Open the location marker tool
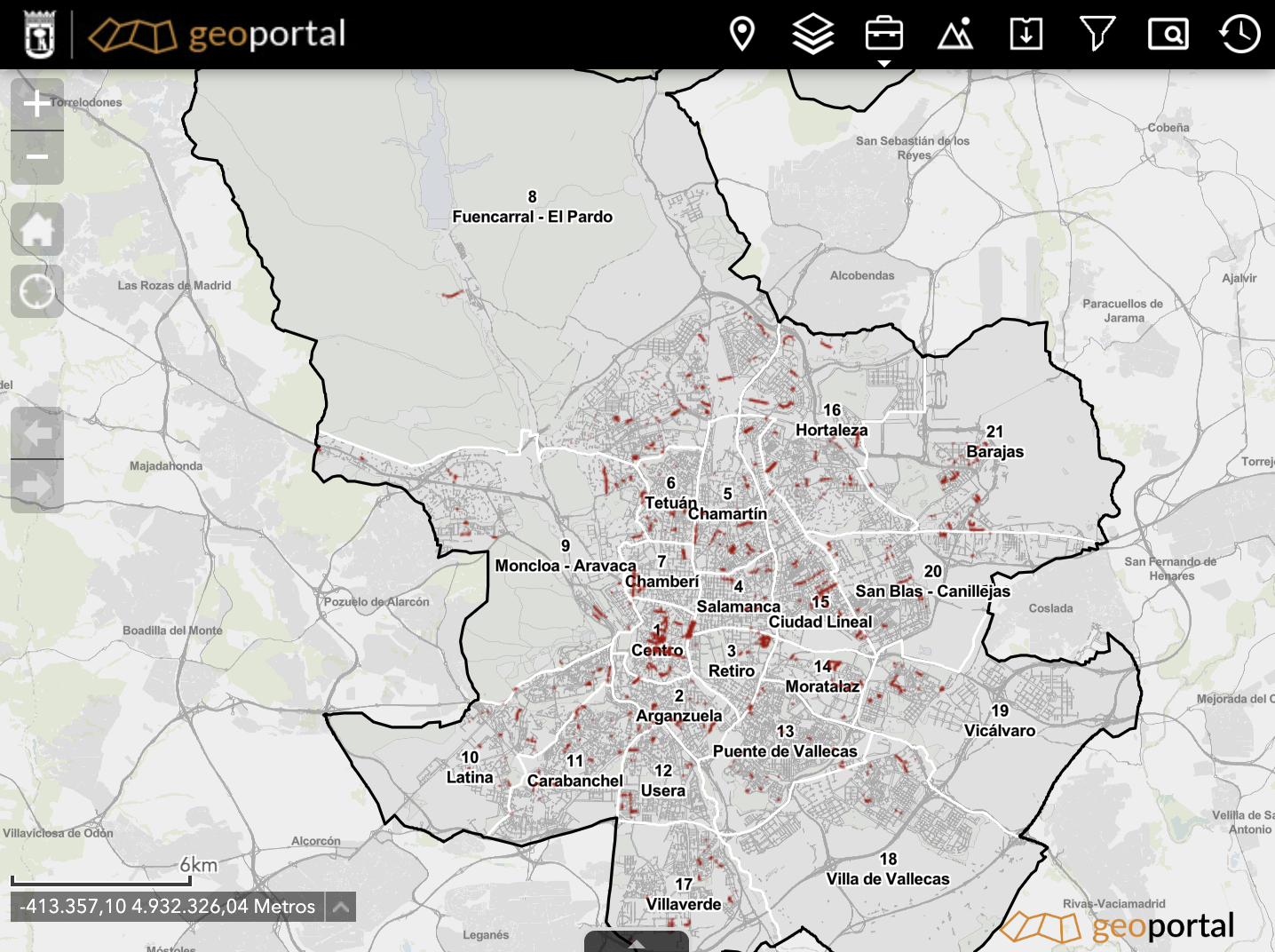1275x952 pixels. point(741,35)
